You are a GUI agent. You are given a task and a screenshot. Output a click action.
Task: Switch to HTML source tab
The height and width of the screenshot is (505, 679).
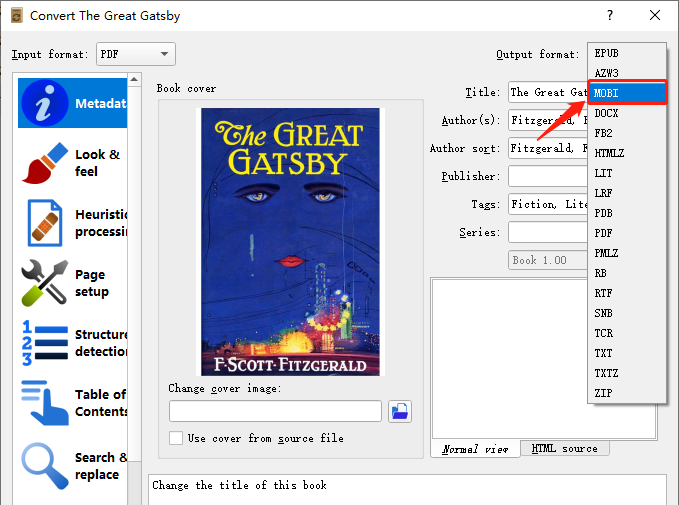coord(564,448)
